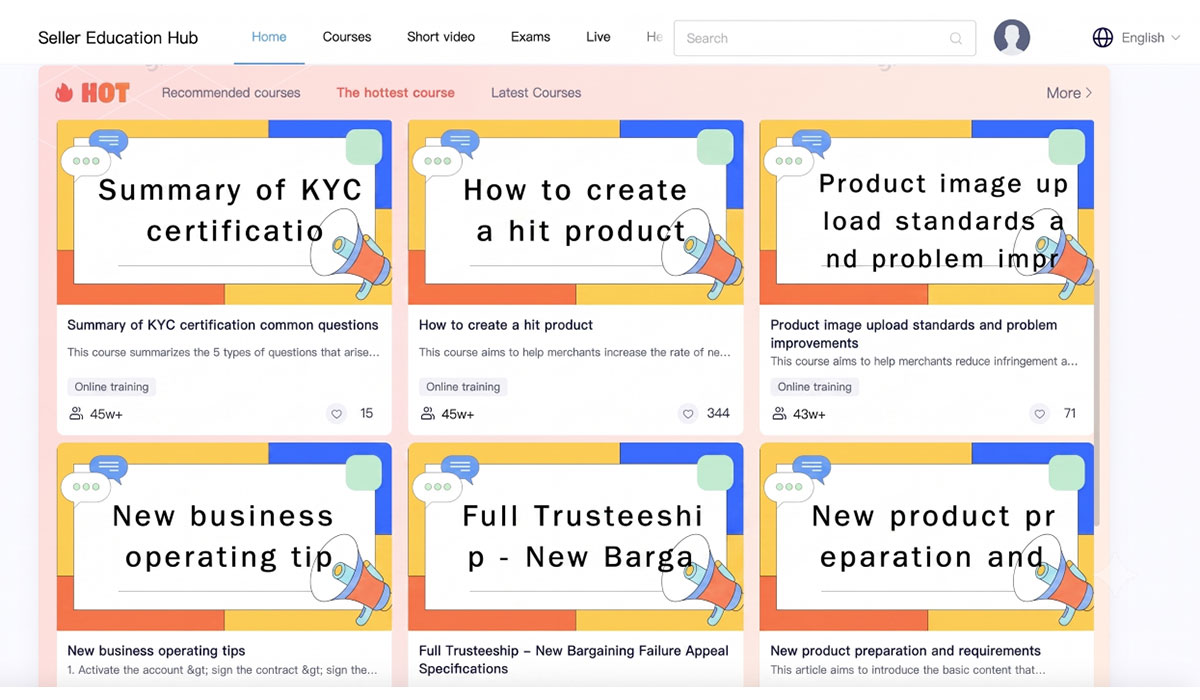Click description 'This course summarizes the 5 types'
Screen dimensions: 1200x700
click(223, 352)
